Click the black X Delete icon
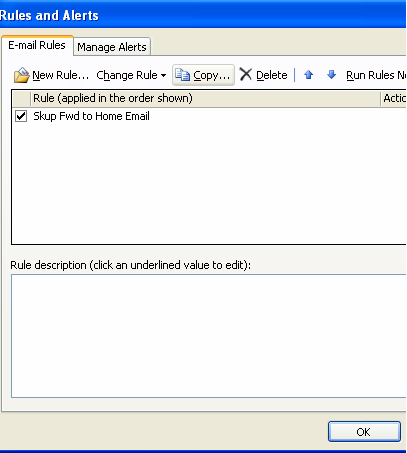This screenshot has height=453, width=407. pyautogui.click(x=246, y=74)
